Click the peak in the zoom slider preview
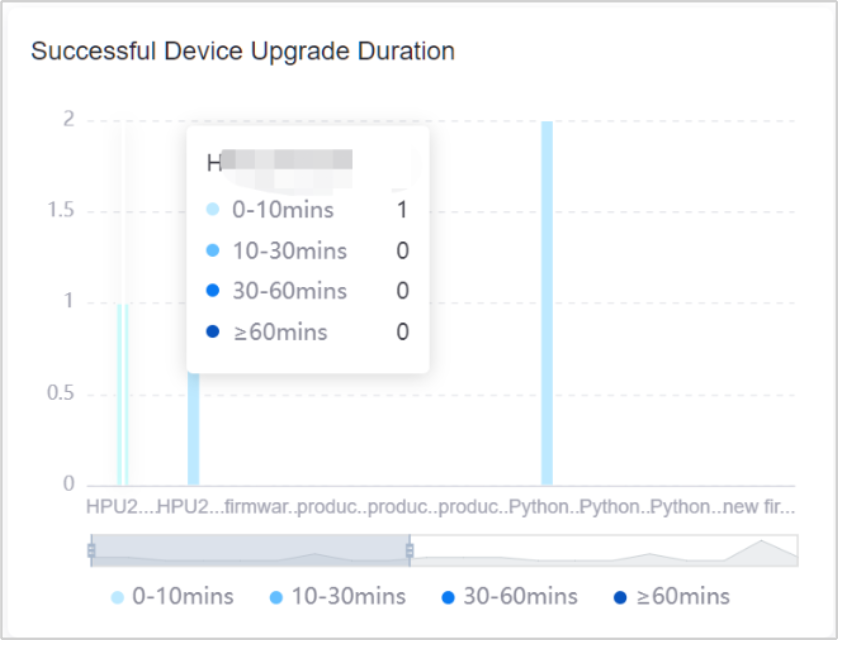Viewport: 842px width, 645px height. 763,543
